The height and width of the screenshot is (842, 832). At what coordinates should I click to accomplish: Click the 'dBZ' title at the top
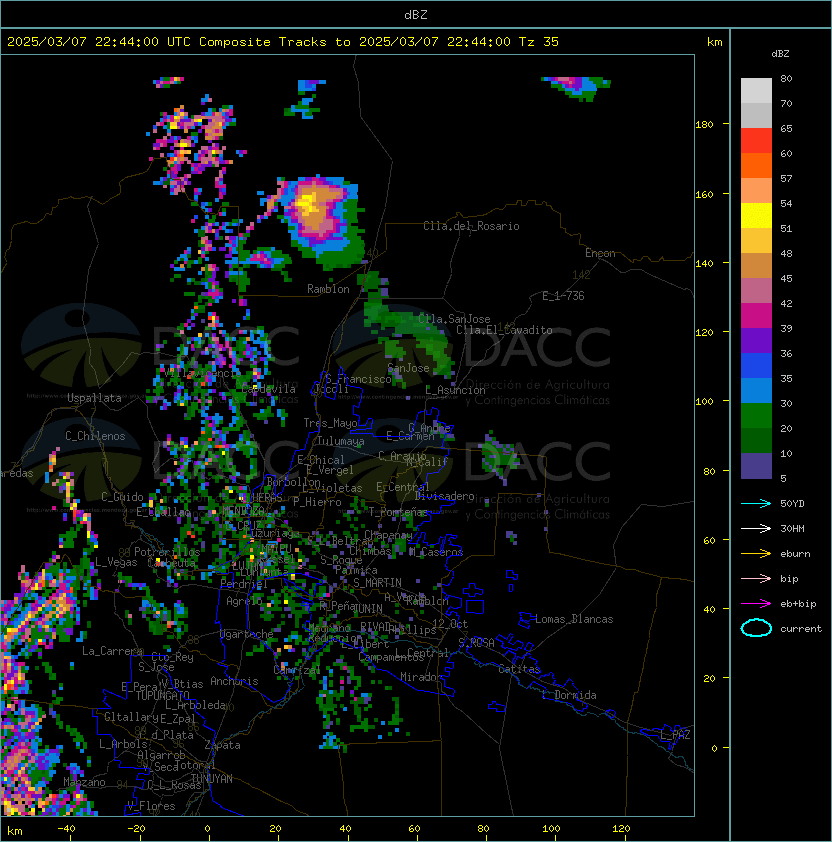416,14
